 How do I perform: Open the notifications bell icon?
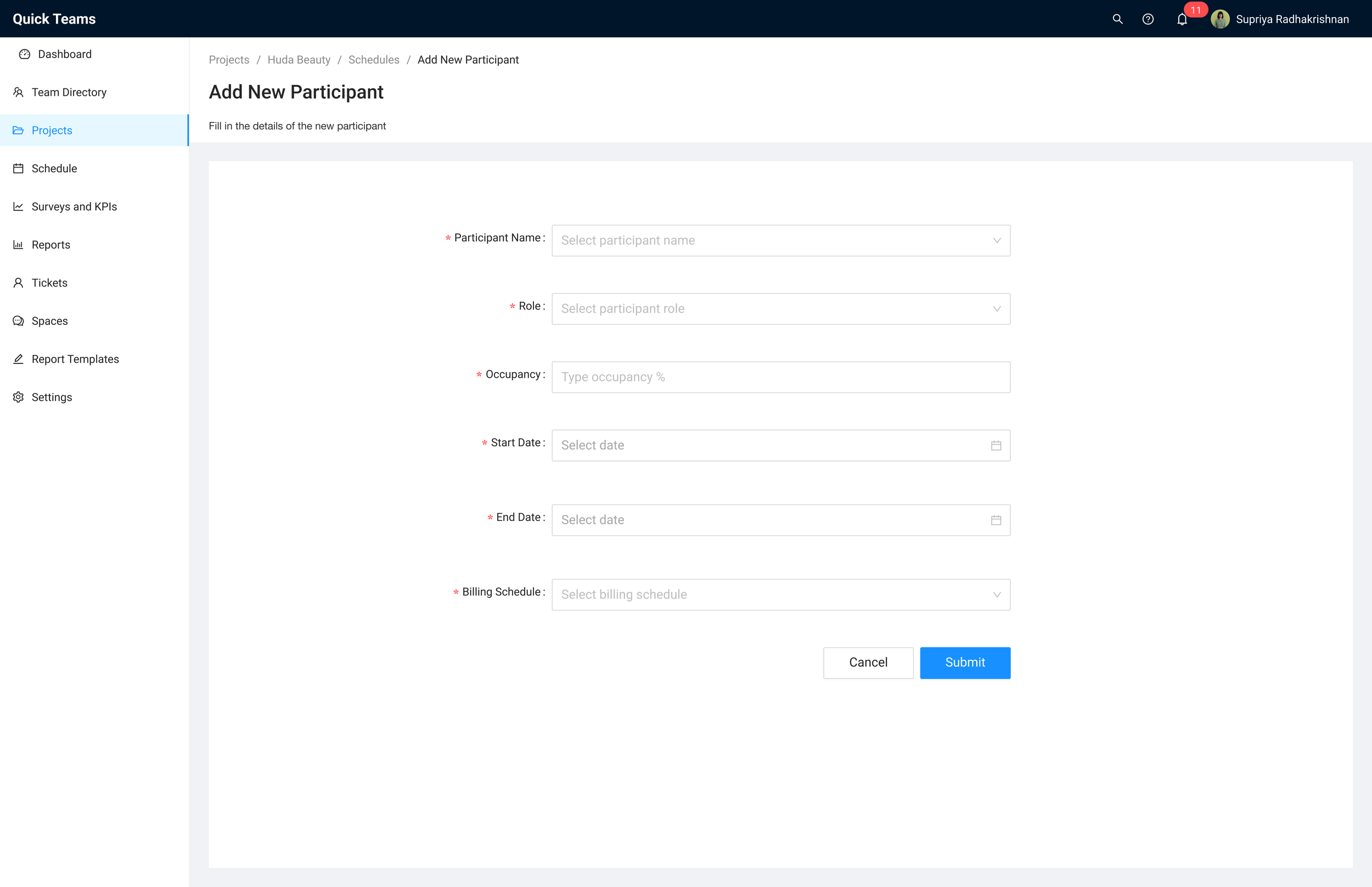(x=1182, y=20)
